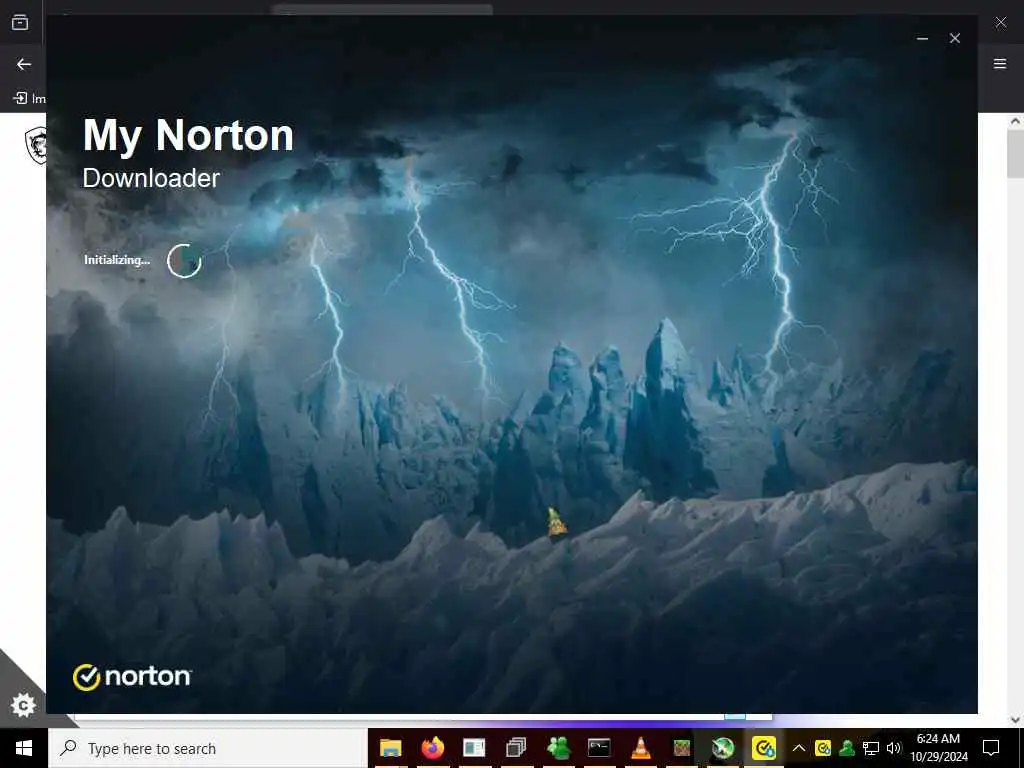Screen dimensions: 1024x768
Task: Click the scrollbar down arrow
Action: 1016,720
